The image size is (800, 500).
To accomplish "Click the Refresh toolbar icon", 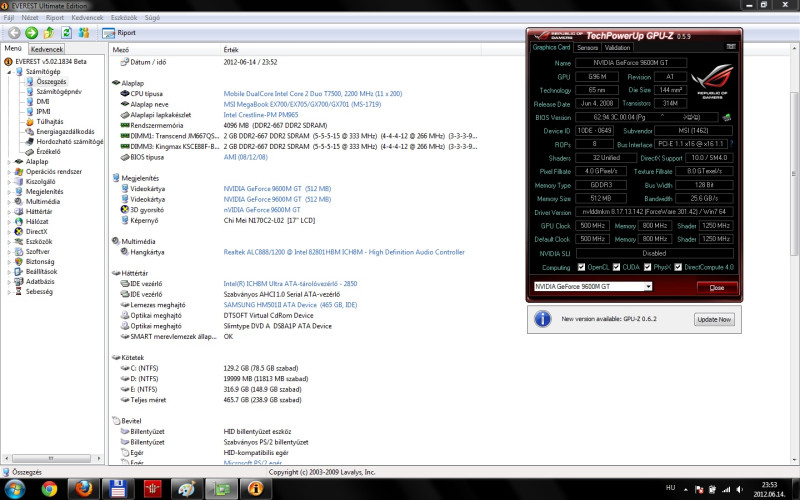I will (66, 33).
